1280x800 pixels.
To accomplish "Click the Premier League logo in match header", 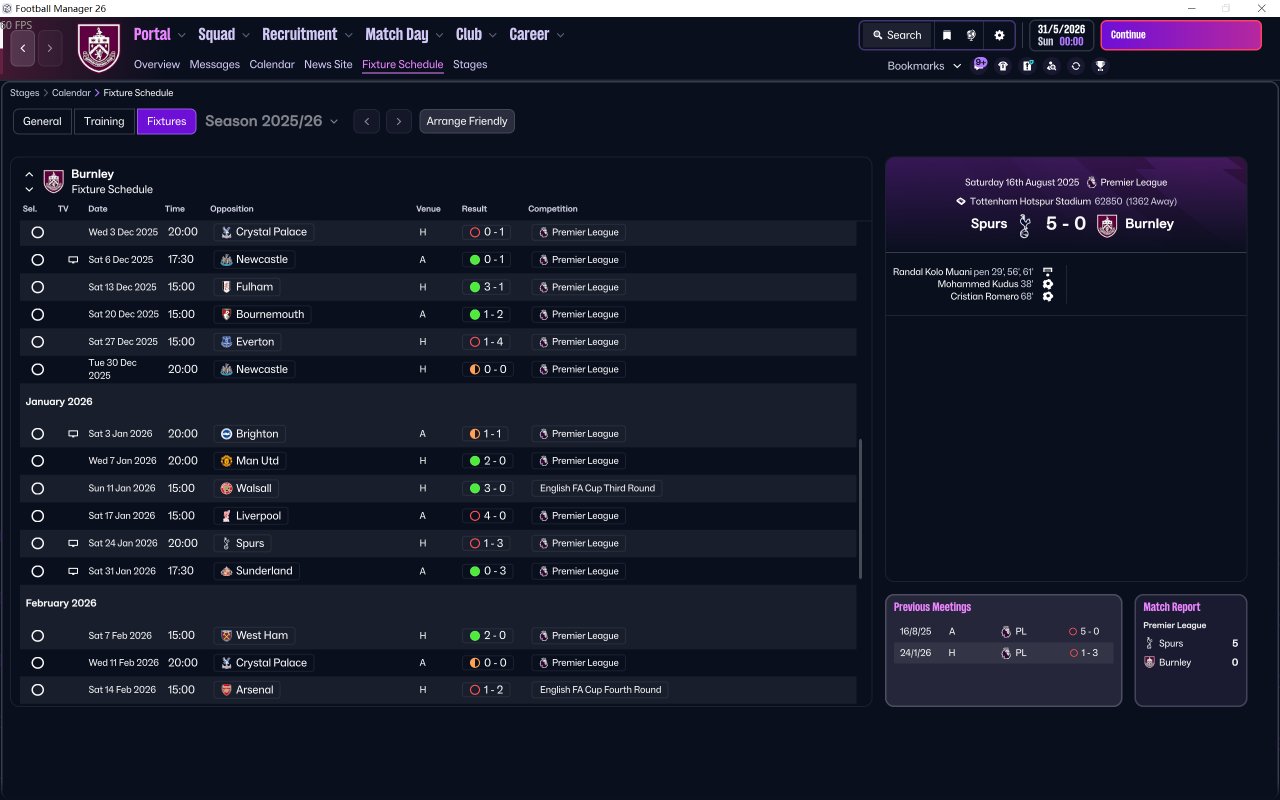I will [1091, 183].
